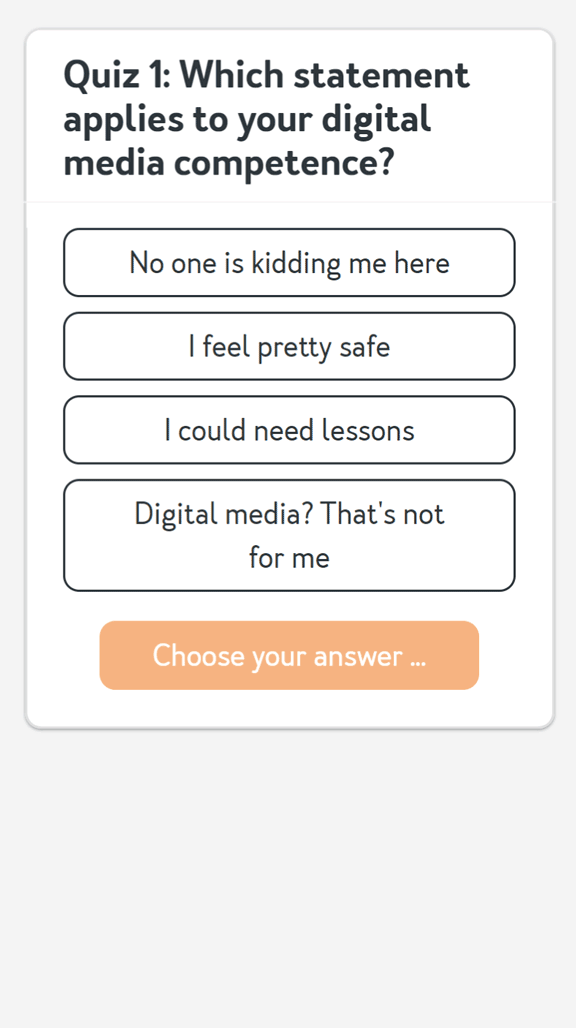The width and height of the screenshot is (576, 1028).
Task: Click the 'Choose your answer ...' submit button
Action: (289, 655)
